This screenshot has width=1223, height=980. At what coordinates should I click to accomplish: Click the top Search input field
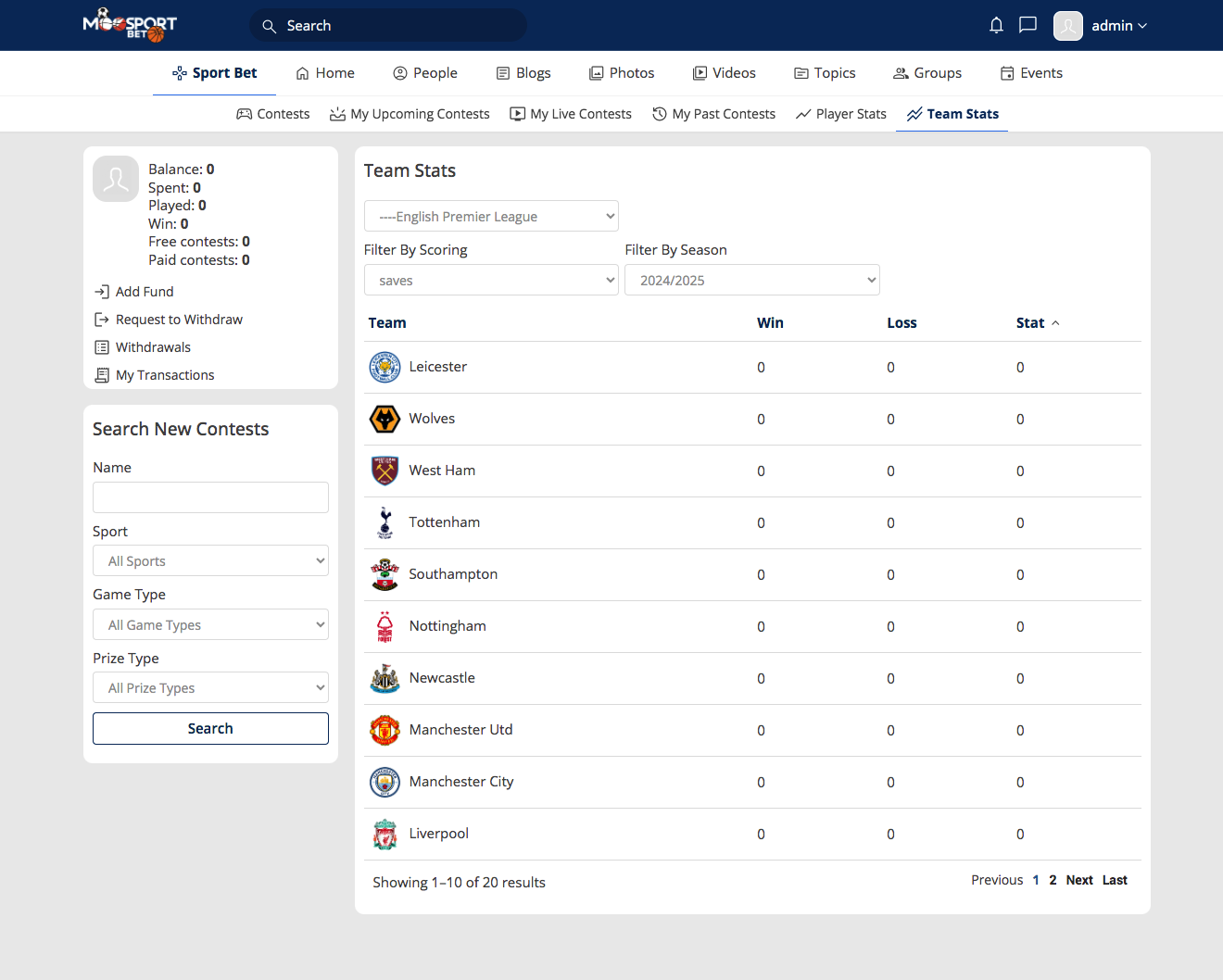pos(388,26)
